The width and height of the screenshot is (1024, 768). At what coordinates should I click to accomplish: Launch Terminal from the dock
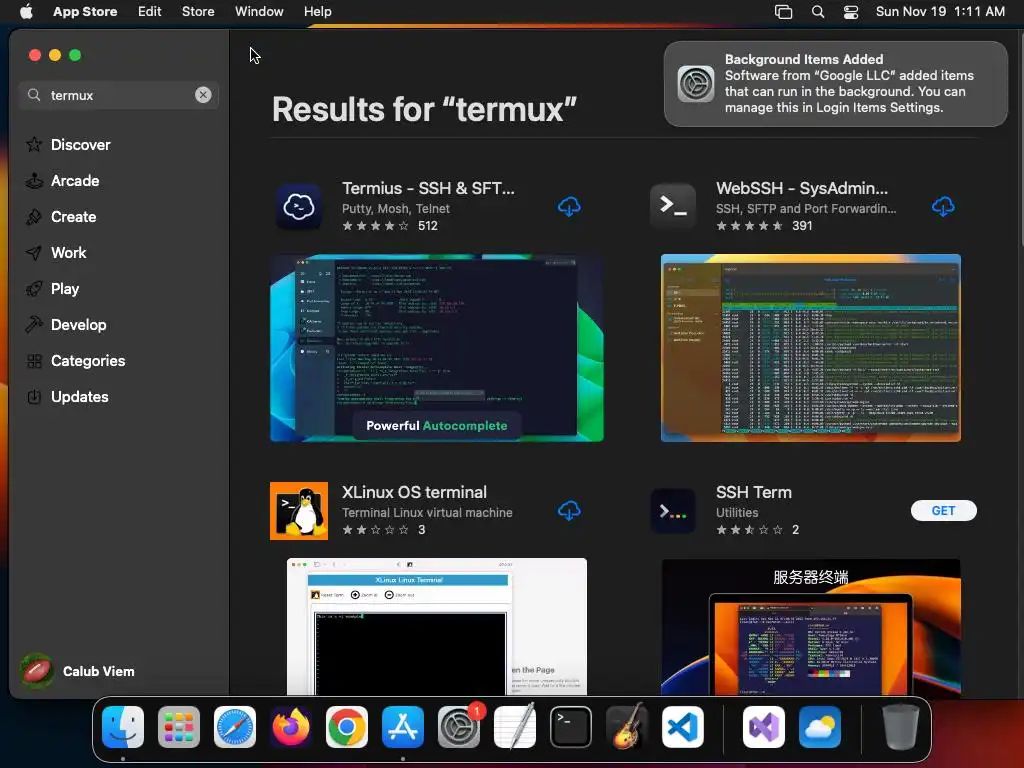point(571,726)
